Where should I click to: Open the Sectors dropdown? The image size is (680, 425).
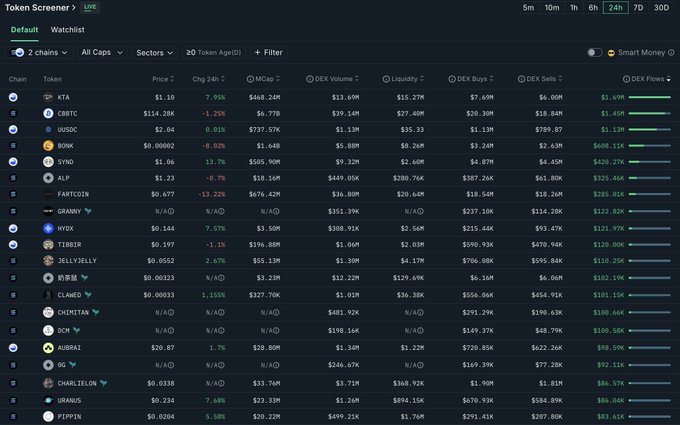(154, 52)
